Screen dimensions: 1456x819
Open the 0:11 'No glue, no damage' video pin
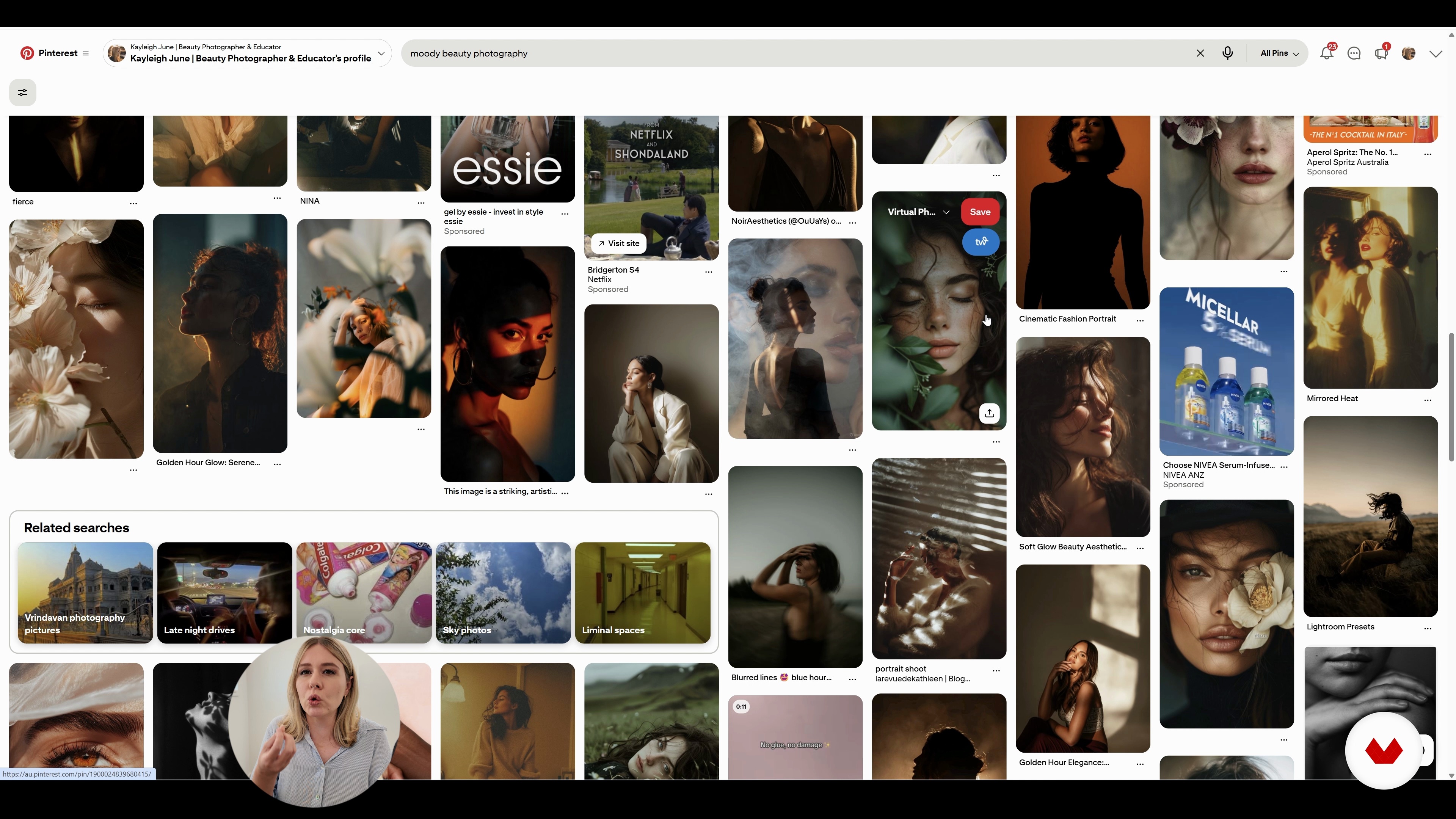coord(795,737)
